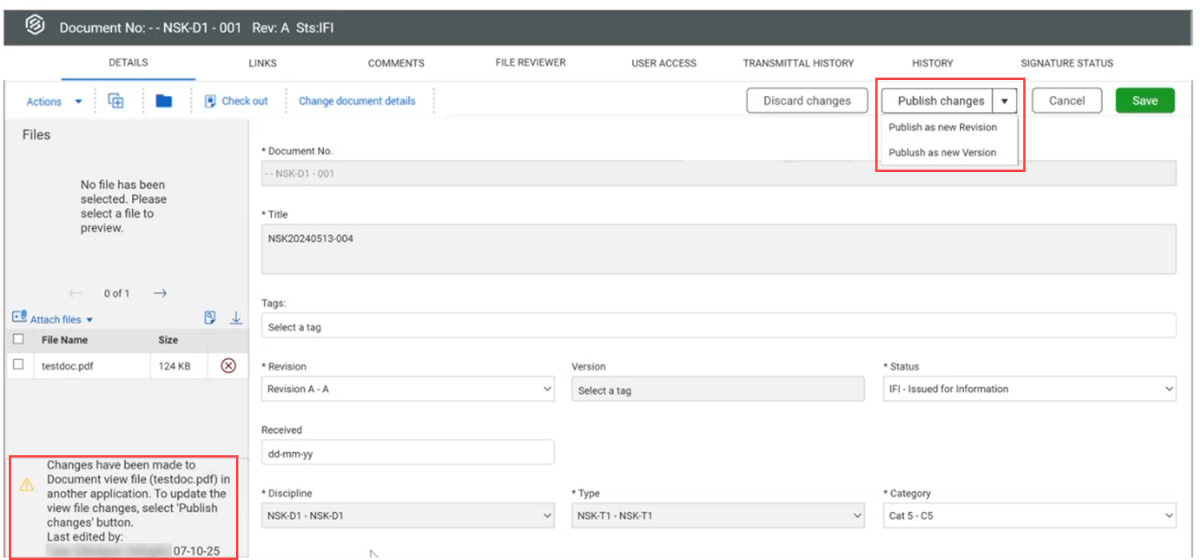Go to previous file preview arrow
Screen dimensions: 1200x560
pyautogui.click(x=75, y=293)
